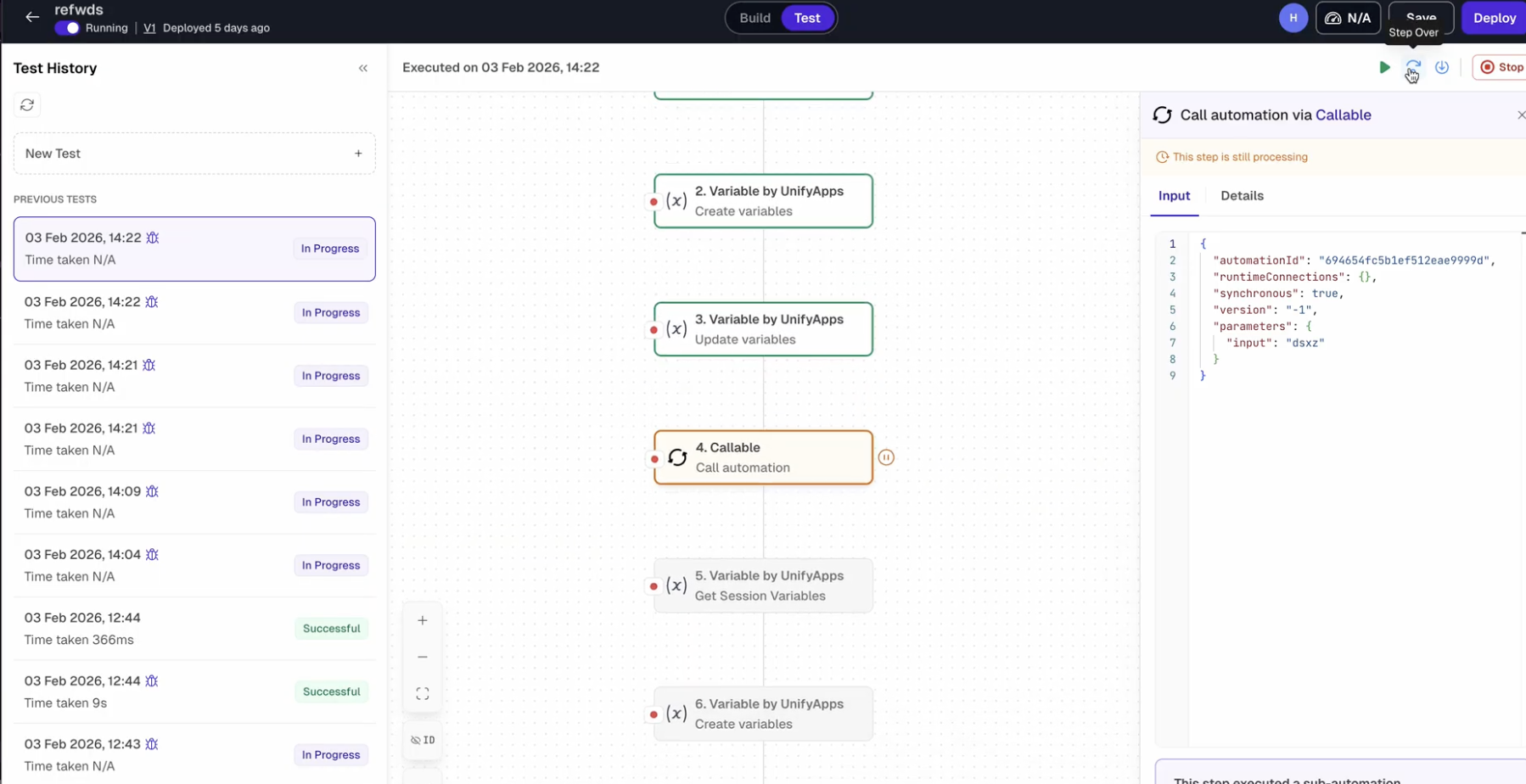Zoom in on the workflow canvas
1526x784 pixels.
(423, 620)
